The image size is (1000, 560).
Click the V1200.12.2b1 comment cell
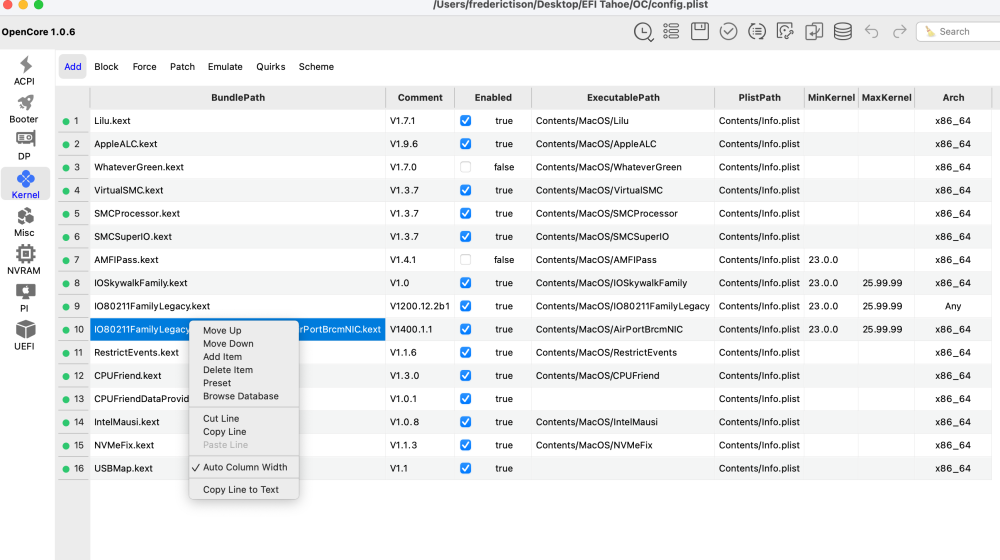point(420,306)
